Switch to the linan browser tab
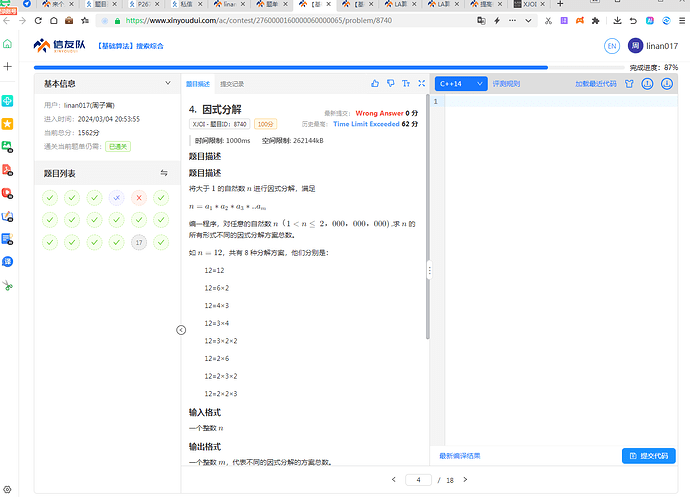Image resolution: width=690 pixels, height=497 pixels. (x=229, y=4)
